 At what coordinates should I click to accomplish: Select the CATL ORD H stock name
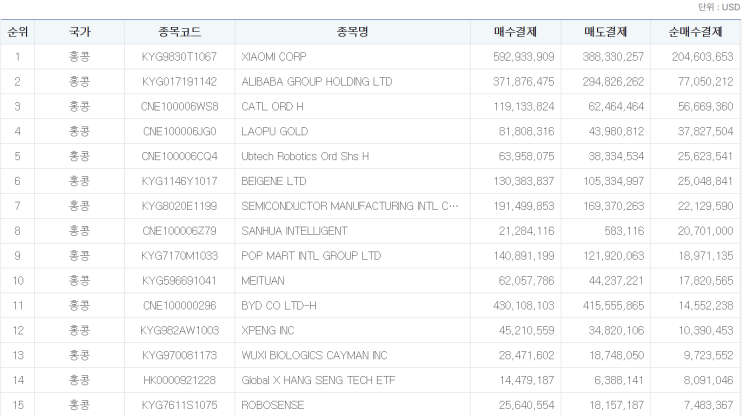[272, 107]
